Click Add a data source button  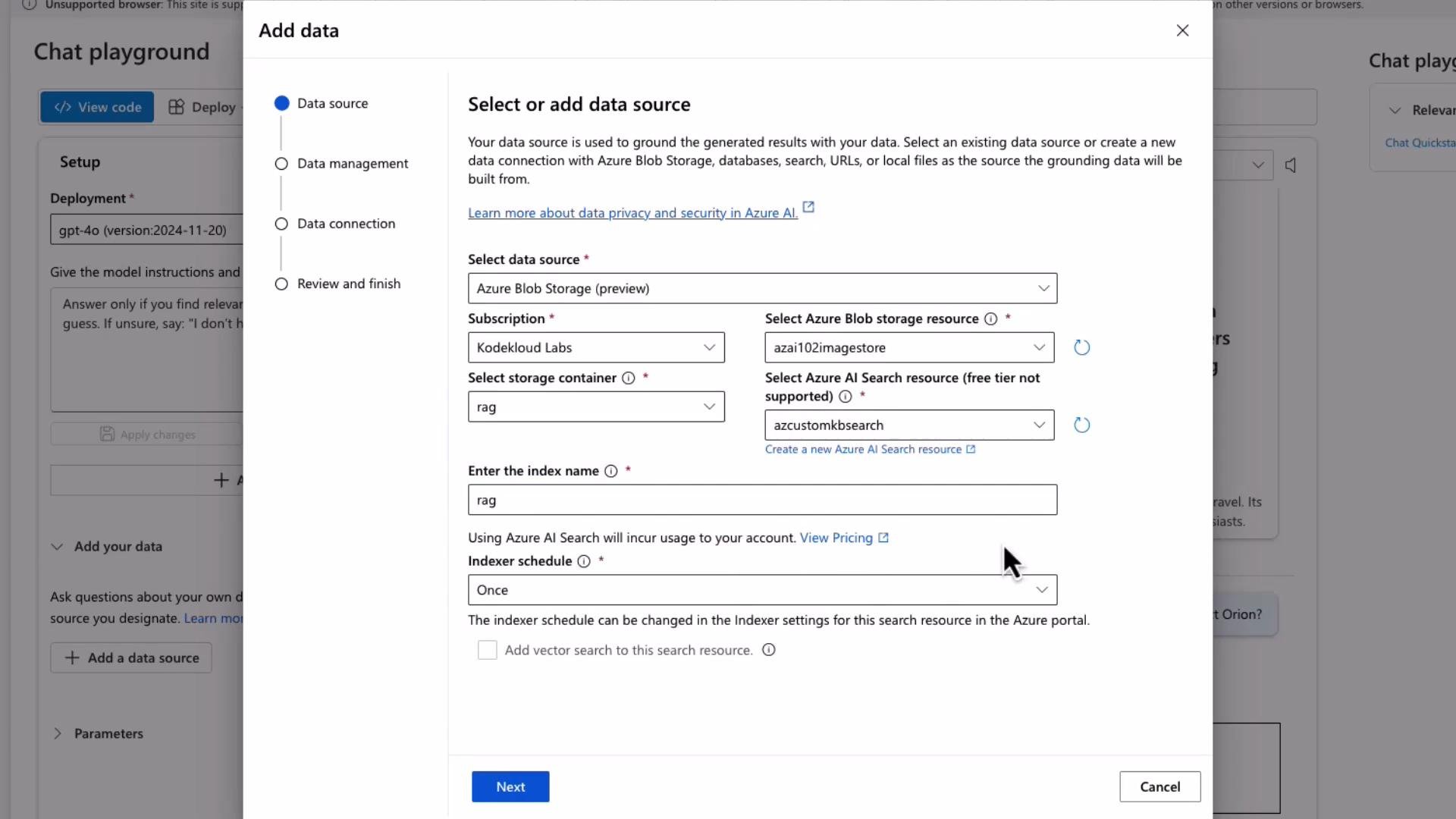131,658
